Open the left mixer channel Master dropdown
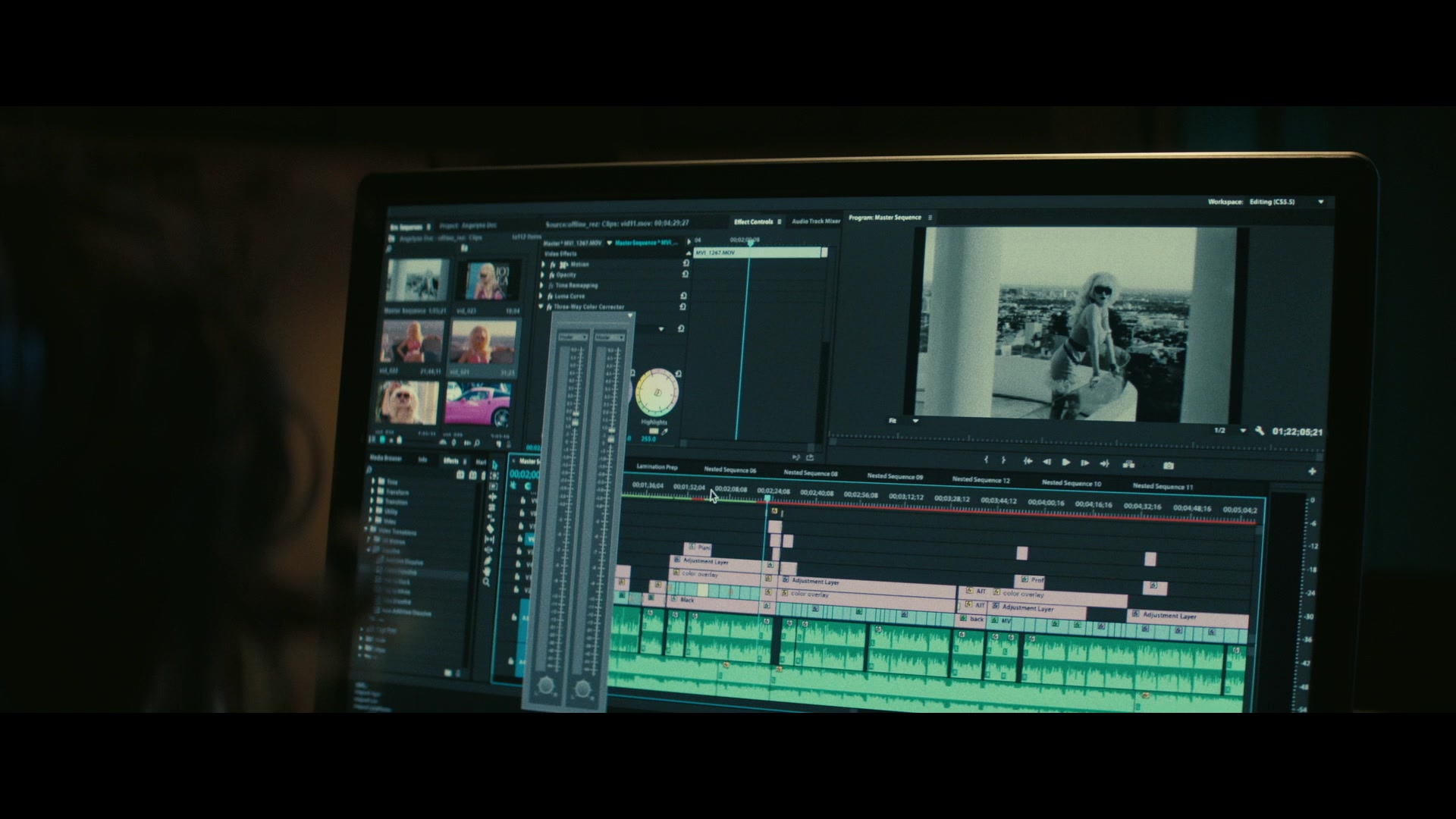This screenshot has width=1456, height=819. pos(573,337)
